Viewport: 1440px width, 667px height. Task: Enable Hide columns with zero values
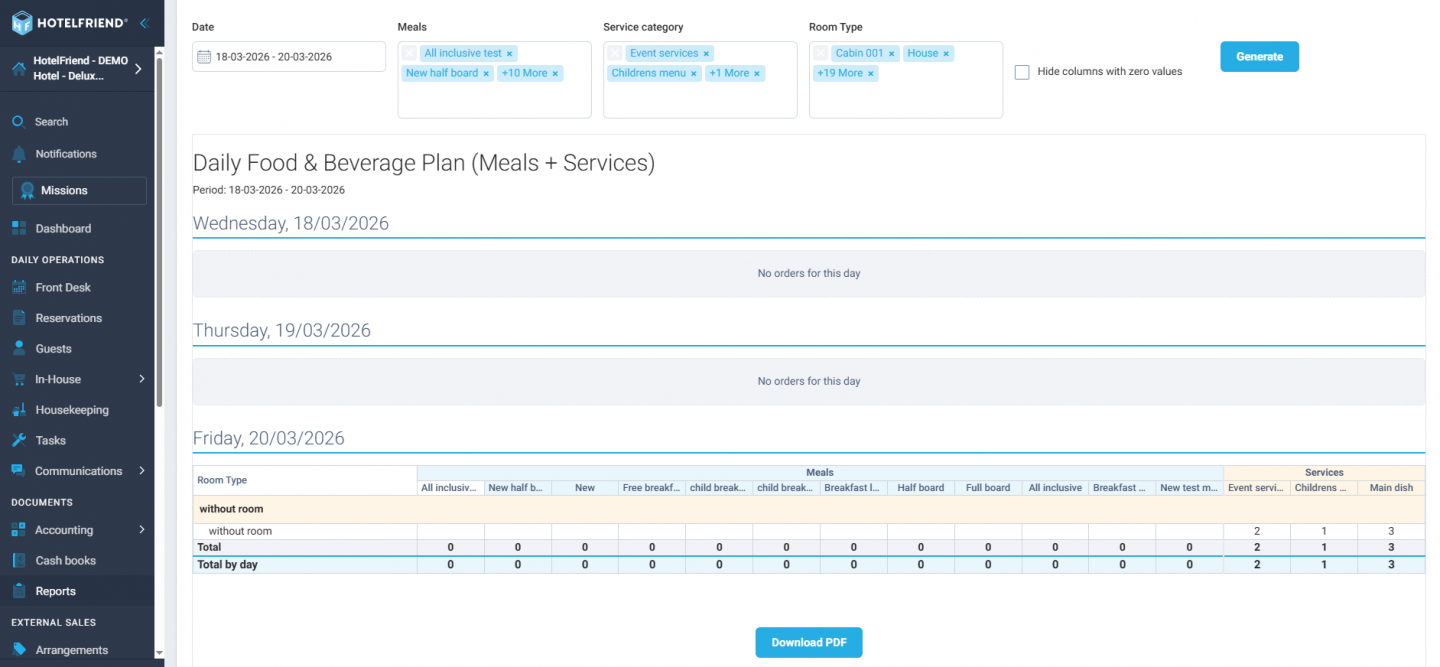pyautogui.click(x=1021, y=71)
